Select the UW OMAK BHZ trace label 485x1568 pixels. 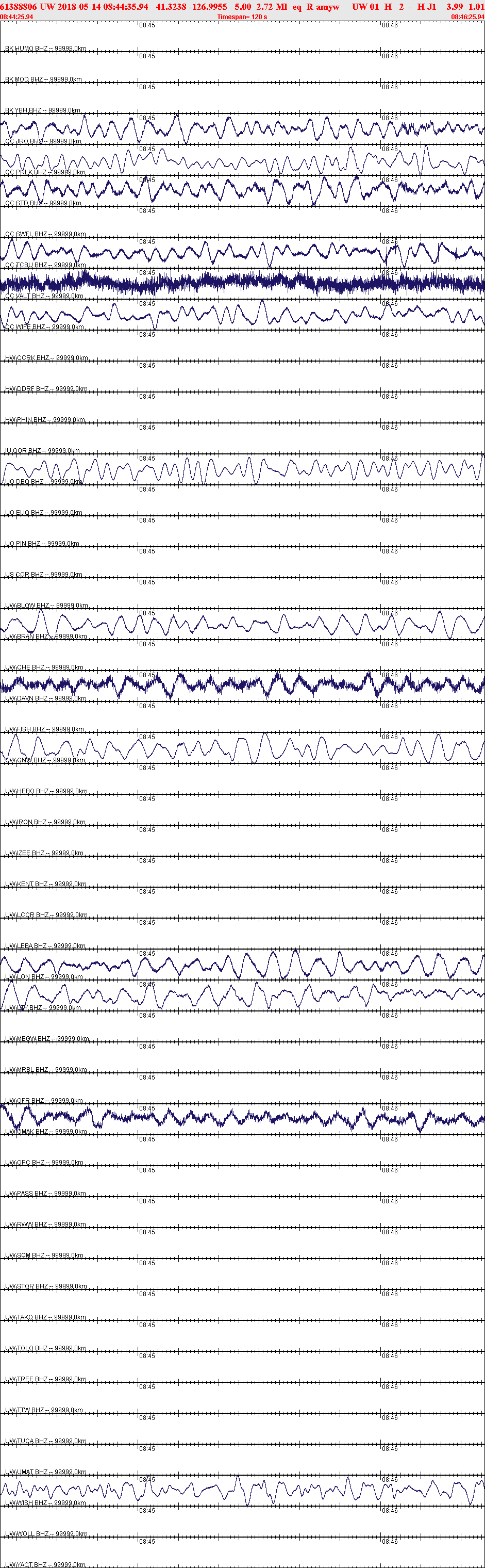pyautogui.click(x=46, y=1132)
